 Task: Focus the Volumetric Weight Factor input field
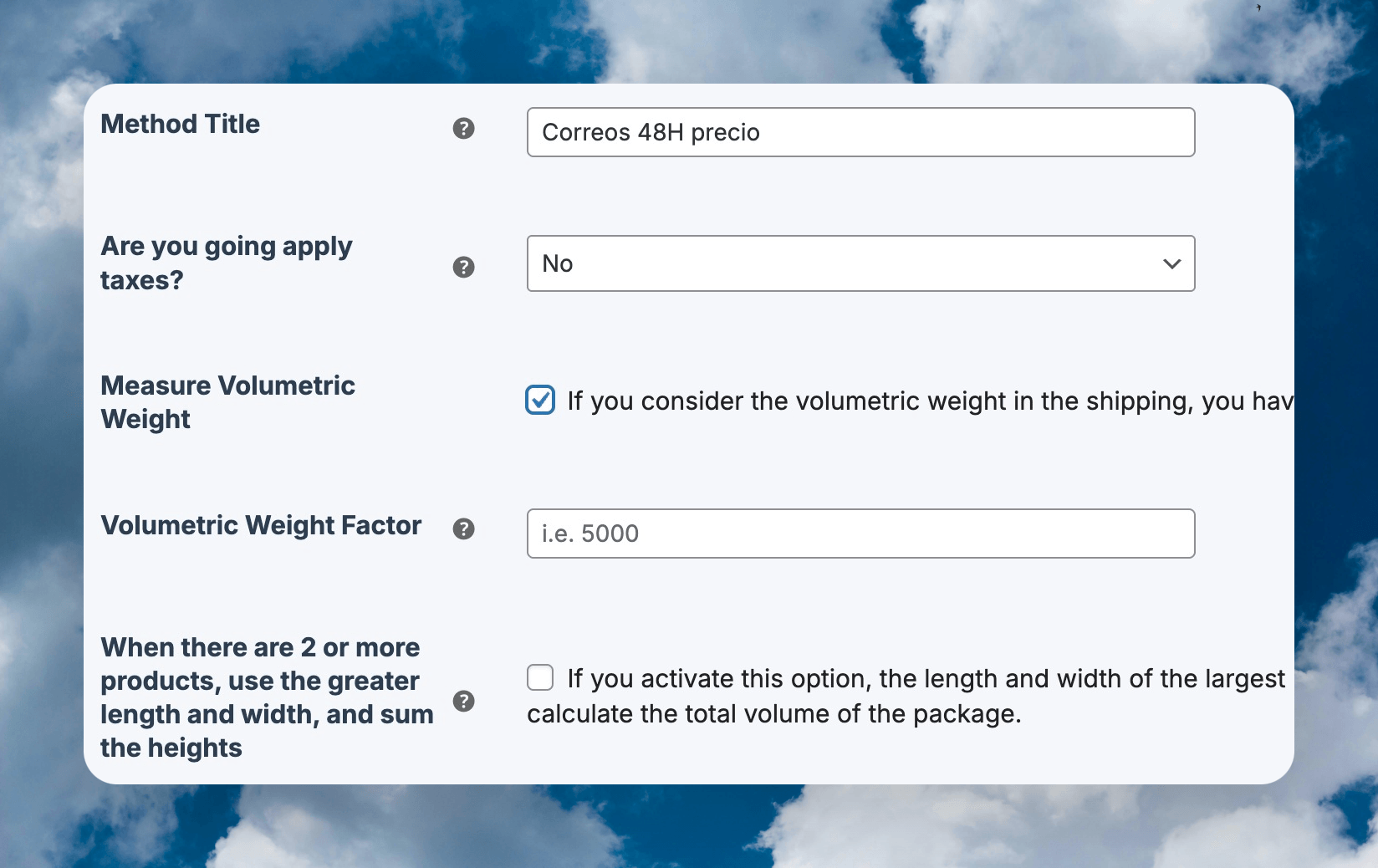tap(860, 534)
